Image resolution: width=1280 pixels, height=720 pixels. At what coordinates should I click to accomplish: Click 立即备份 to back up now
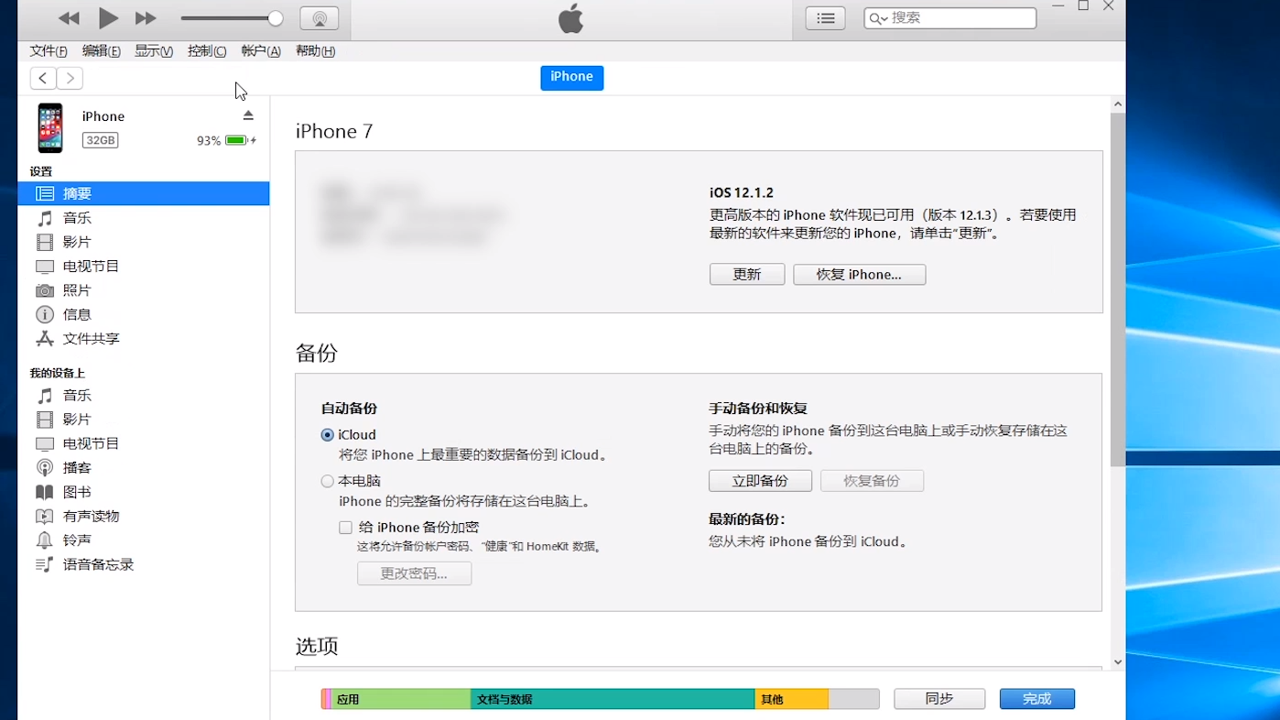(760, 481)
